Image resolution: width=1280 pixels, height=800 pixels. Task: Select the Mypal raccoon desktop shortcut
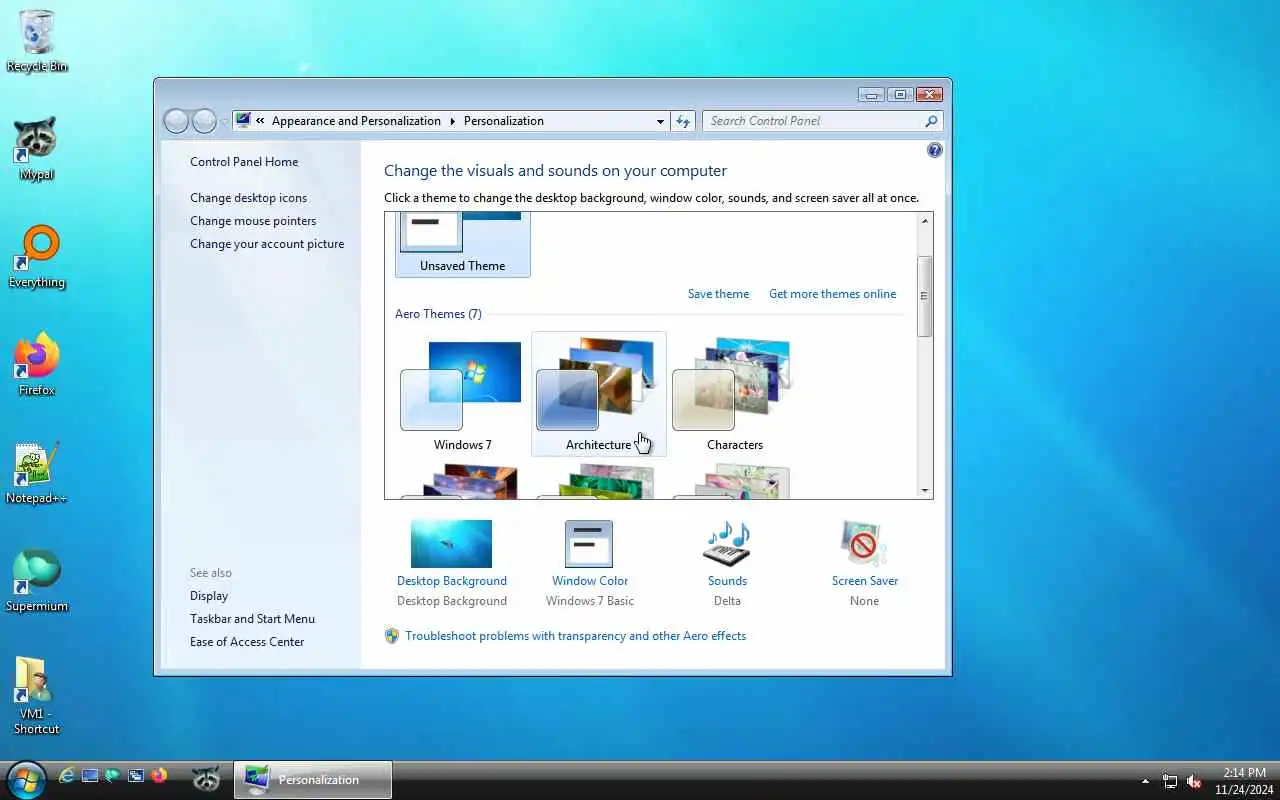tap(37, 149)
